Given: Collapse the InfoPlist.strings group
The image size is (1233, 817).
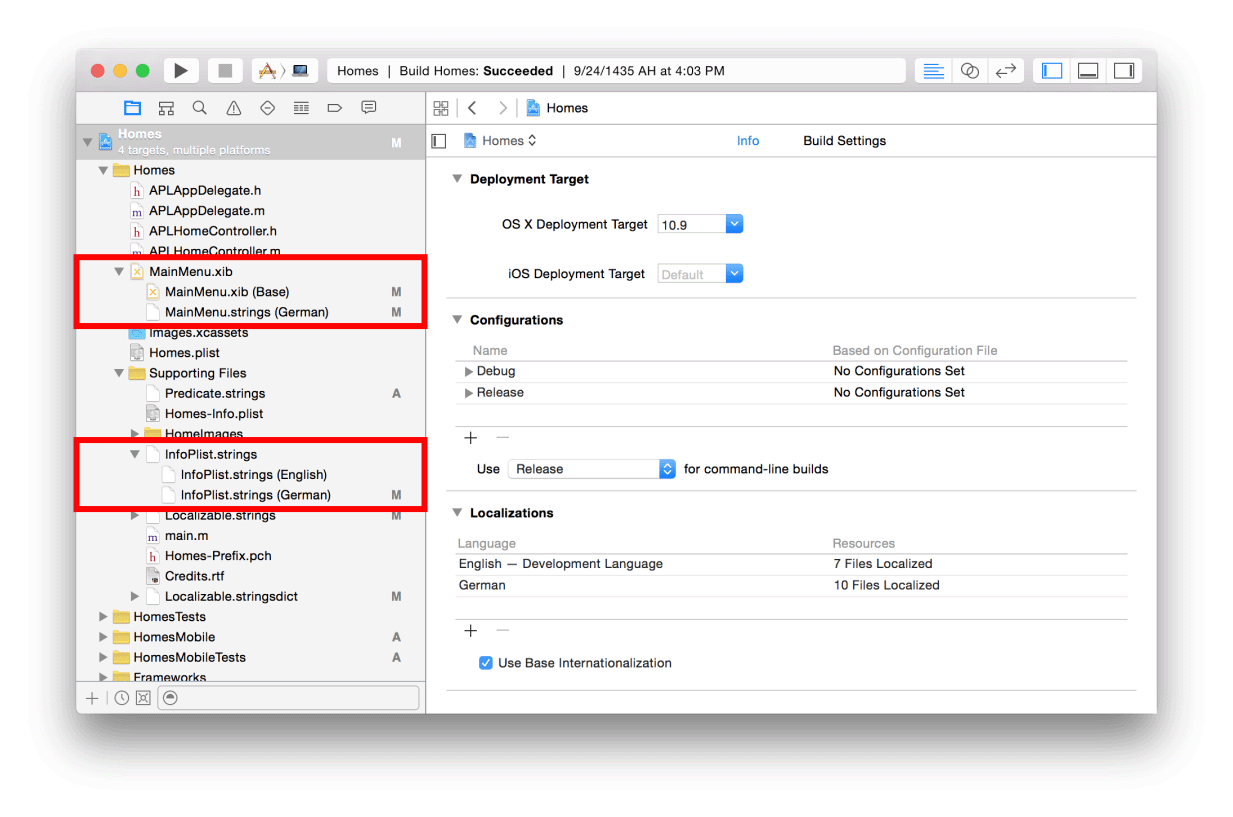Looking at the screenshot, I should (135, 455).
